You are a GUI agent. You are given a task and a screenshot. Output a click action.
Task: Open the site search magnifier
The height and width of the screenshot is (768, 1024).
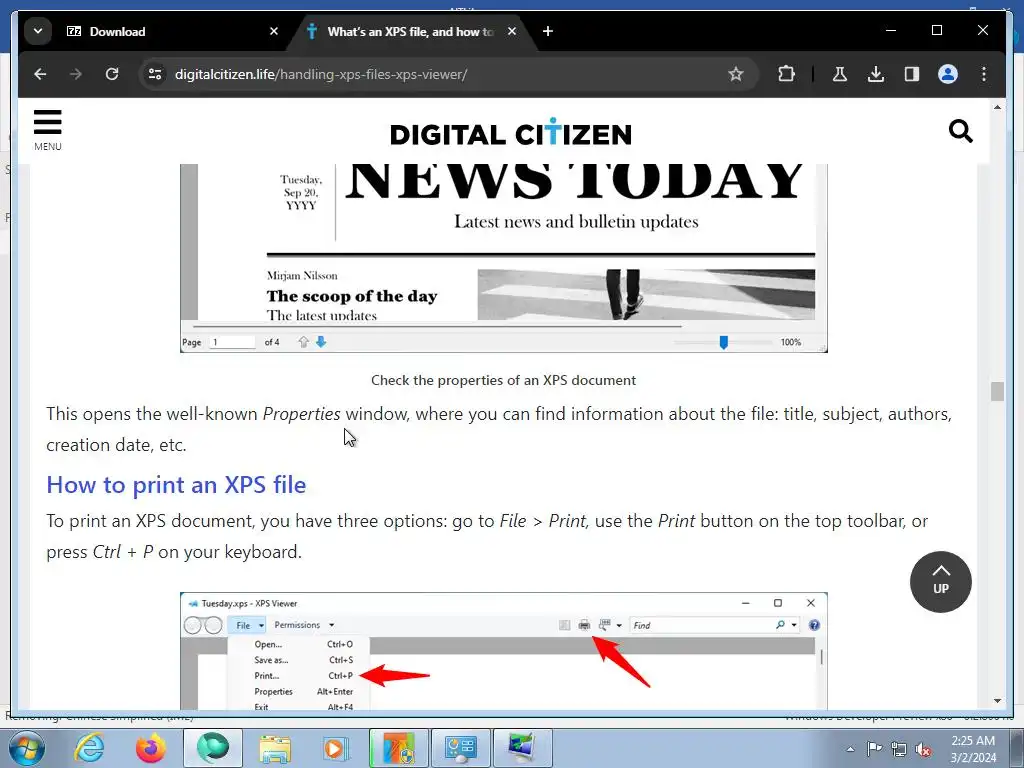[x=961, y=131]
